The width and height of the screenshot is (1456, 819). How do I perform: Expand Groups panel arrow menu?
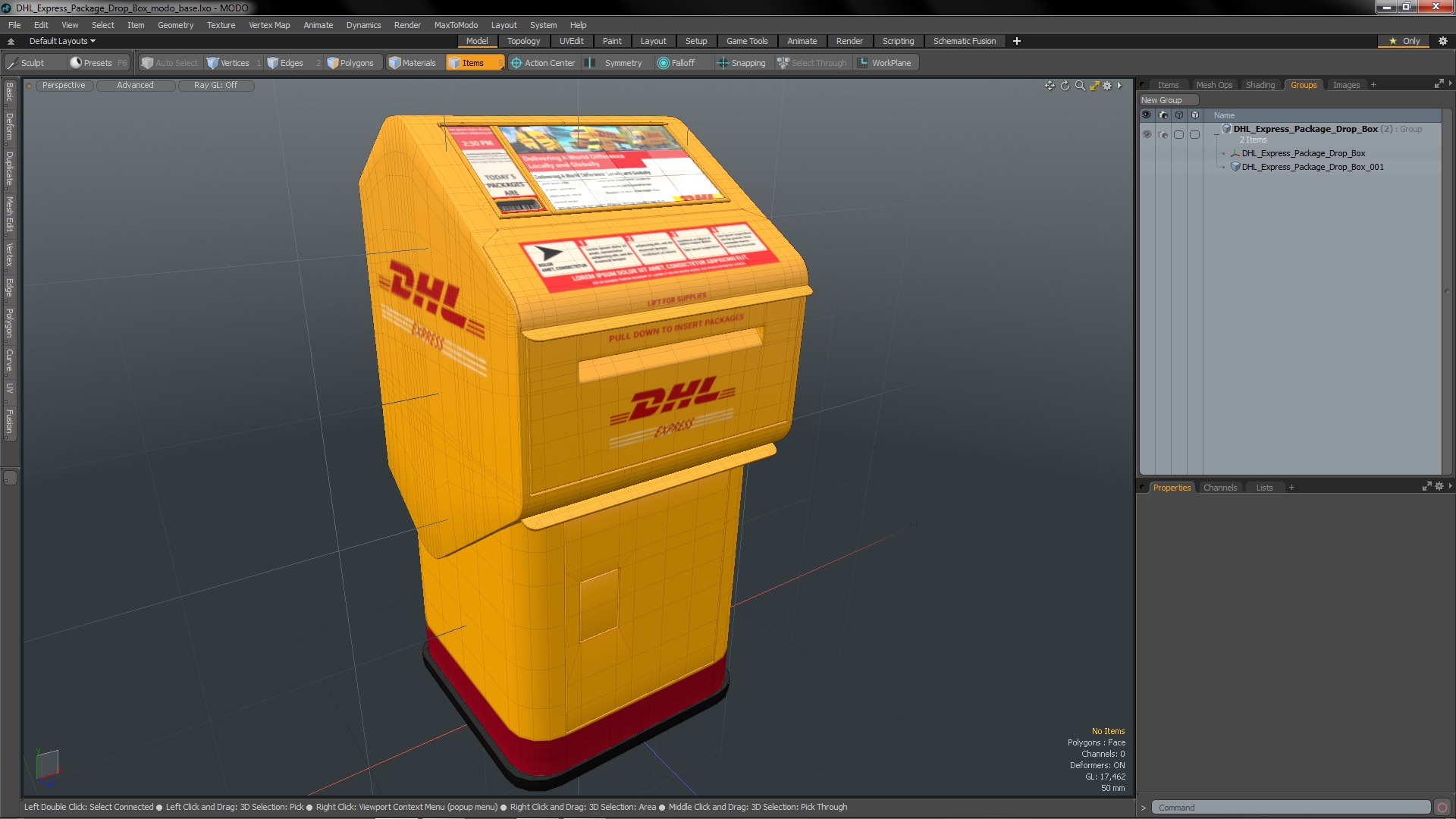coord(1450,84)
